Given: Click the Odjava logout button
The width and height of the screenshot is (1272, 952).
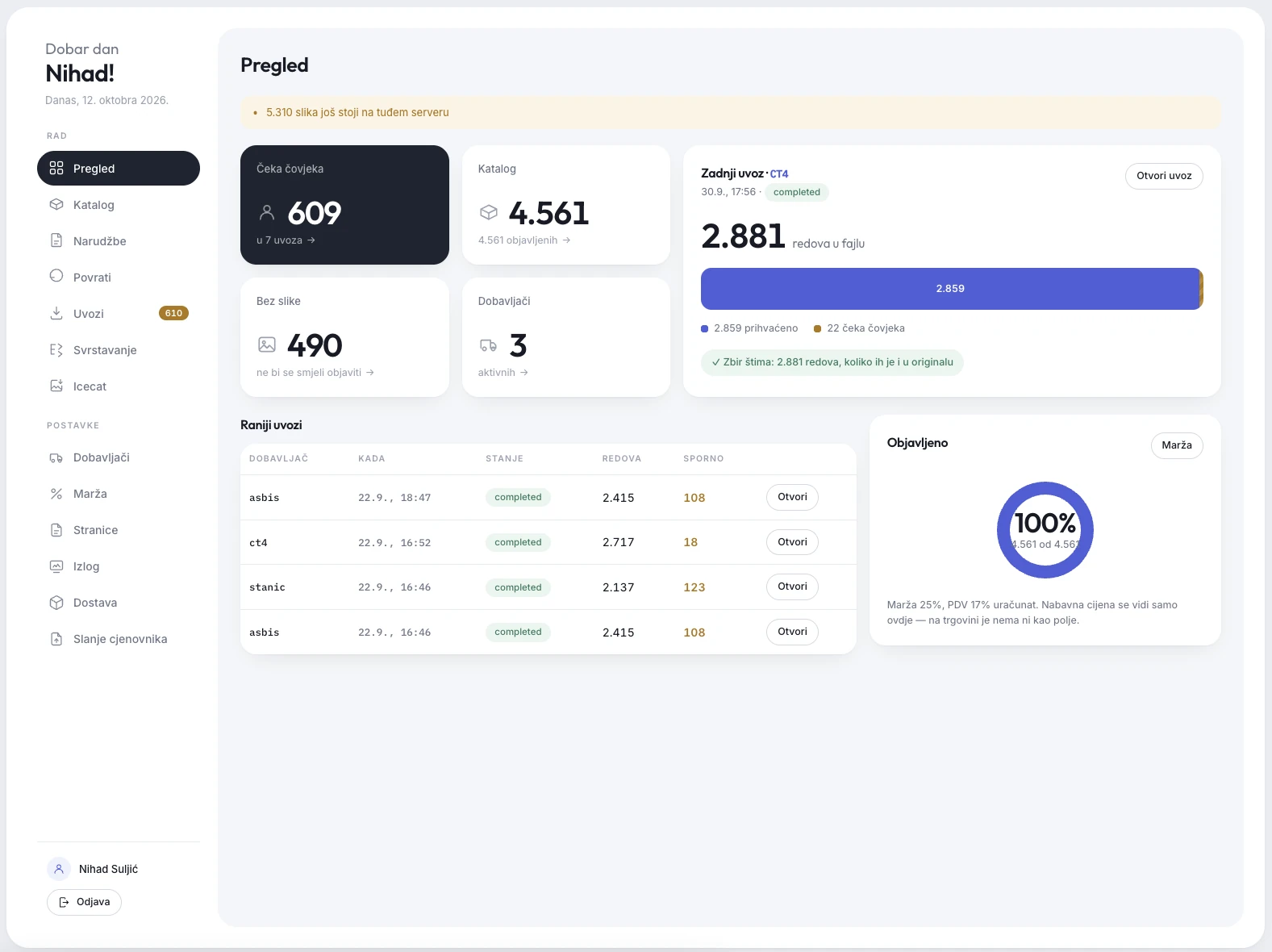Looking at the screenshot, I should (x=84, y=902).
